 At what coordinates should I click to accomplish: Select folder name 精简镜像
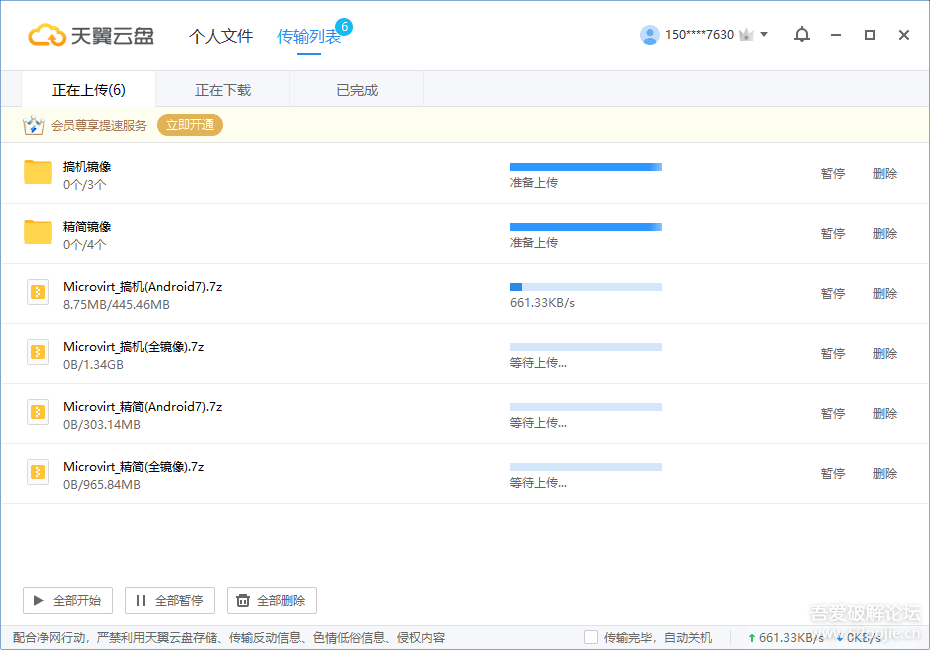tap(87, 227)
